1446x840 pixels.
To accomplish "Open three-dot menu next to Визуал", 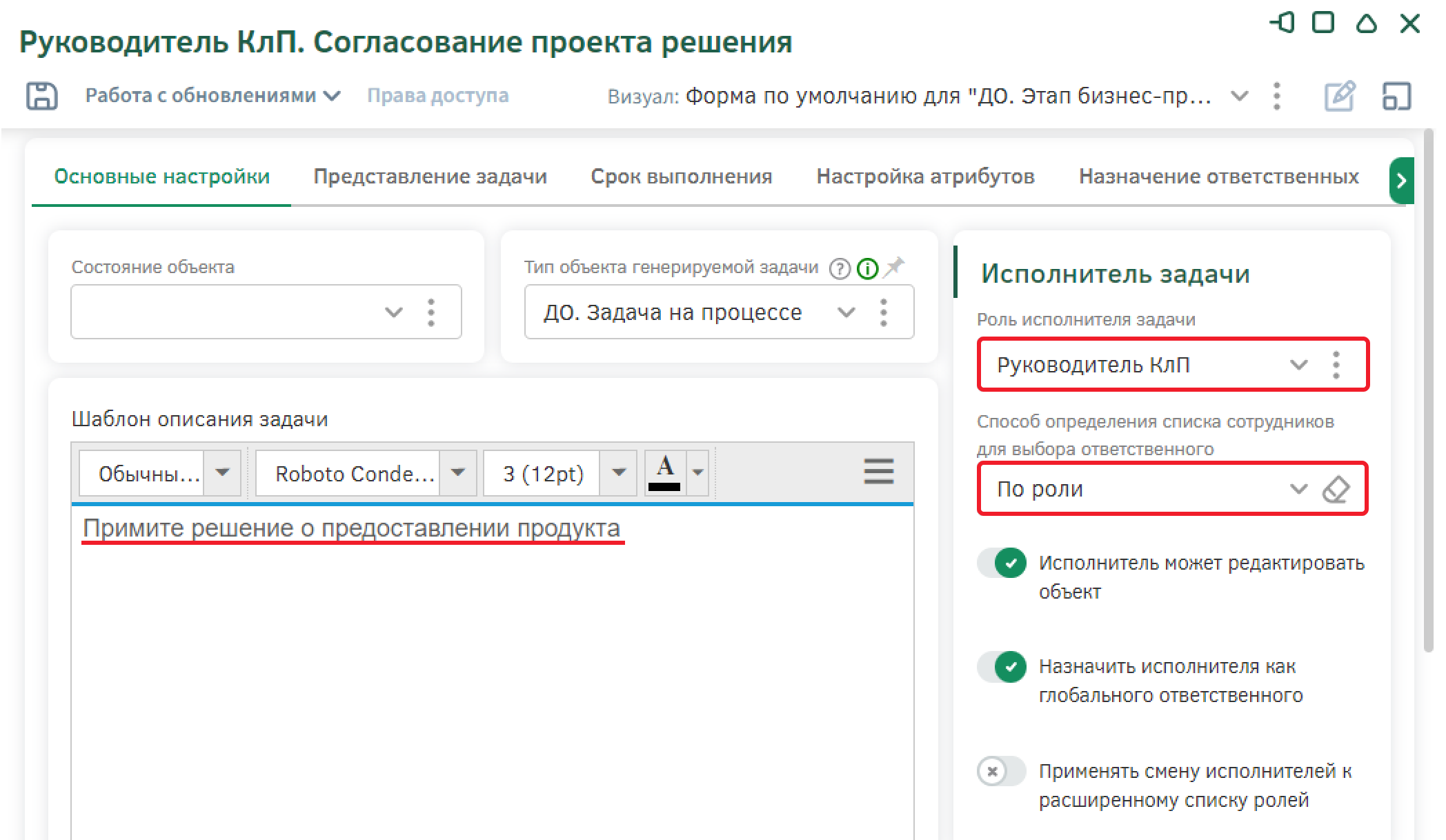I will tap(1276, 96).
